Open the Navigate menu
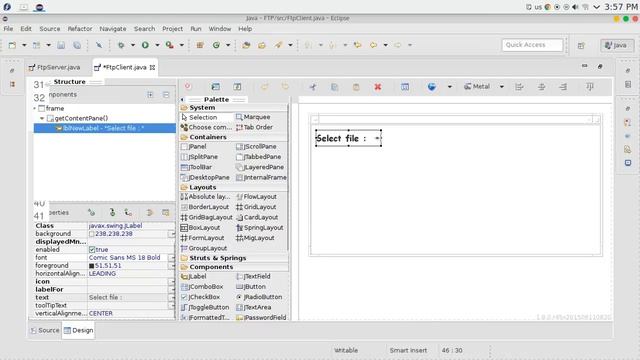This screenshot has width=640, height=360. click(x=113, y=29)
